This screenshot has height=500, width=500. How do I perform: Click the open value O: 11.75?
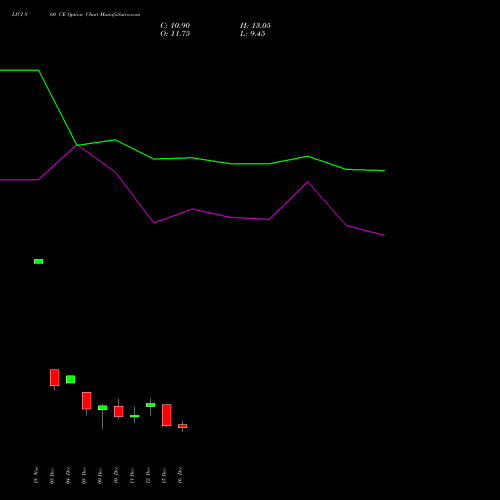click(175, 34)
